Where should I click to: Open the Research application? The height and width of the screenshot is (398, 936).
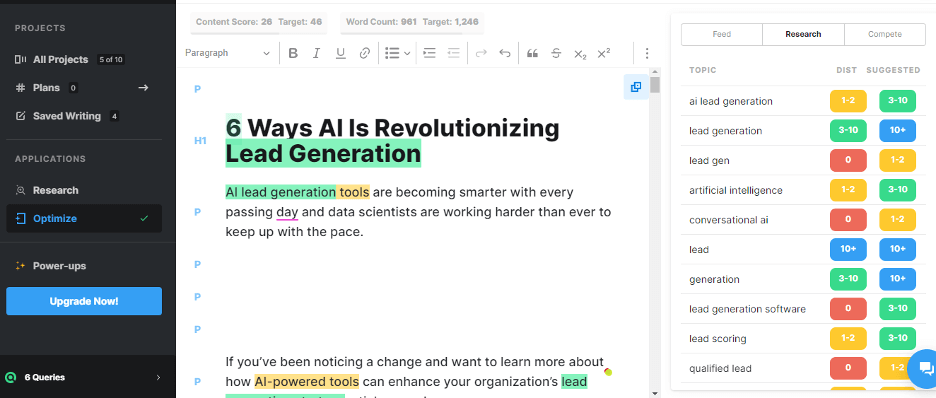56,190
